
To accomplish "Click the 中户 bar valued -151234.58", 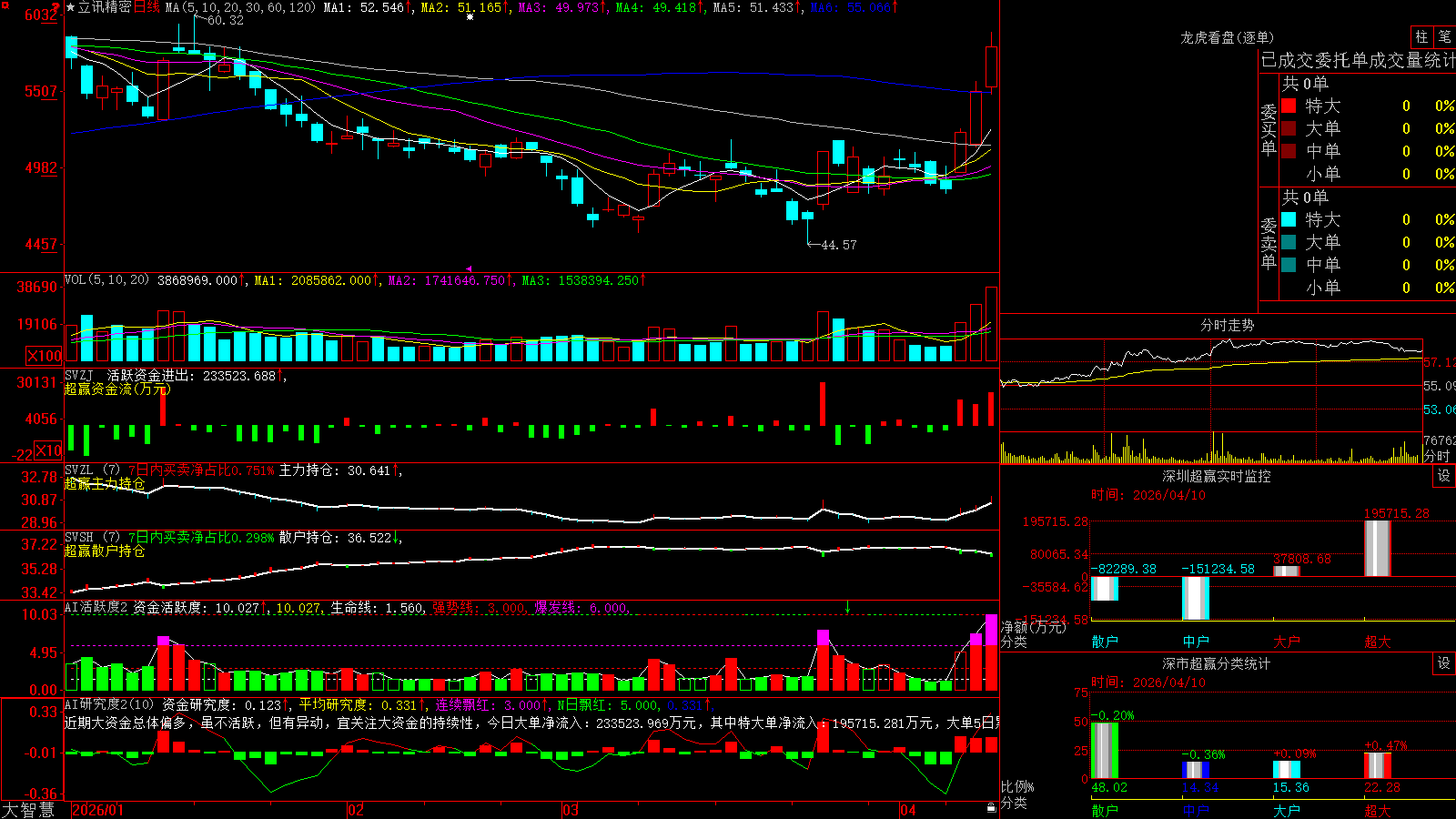I will click(x=1196, y=599).
